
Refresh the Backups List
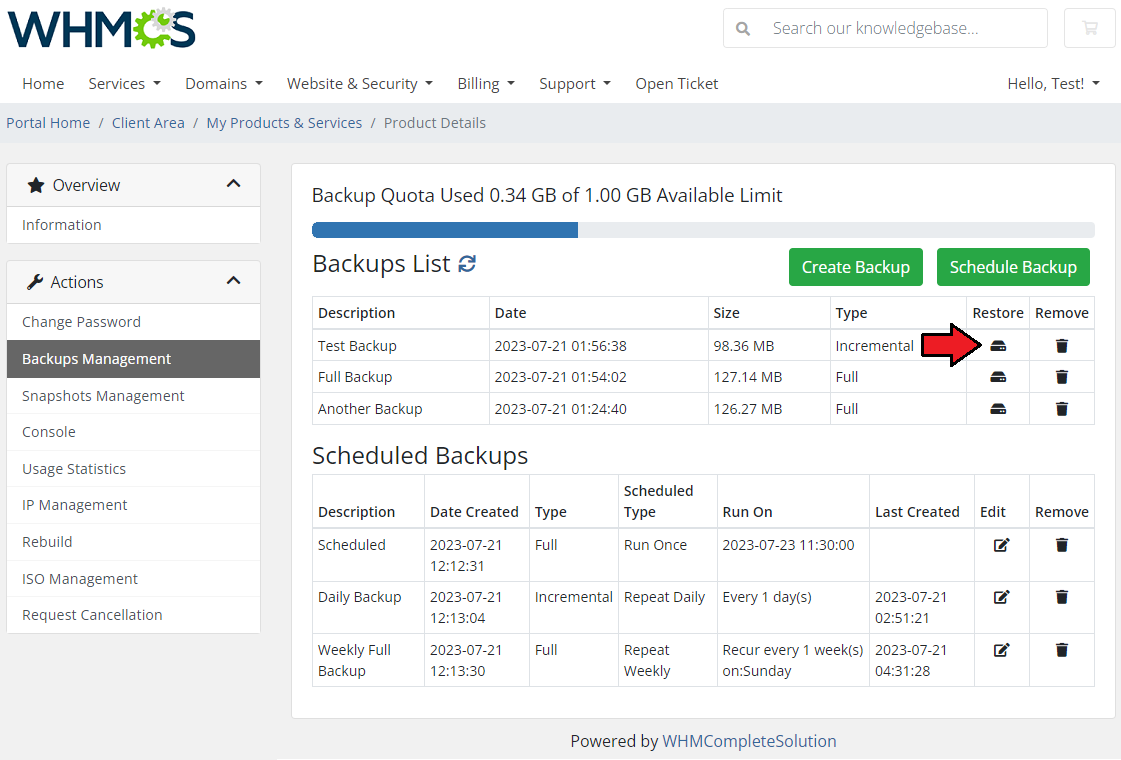point(467,264)
